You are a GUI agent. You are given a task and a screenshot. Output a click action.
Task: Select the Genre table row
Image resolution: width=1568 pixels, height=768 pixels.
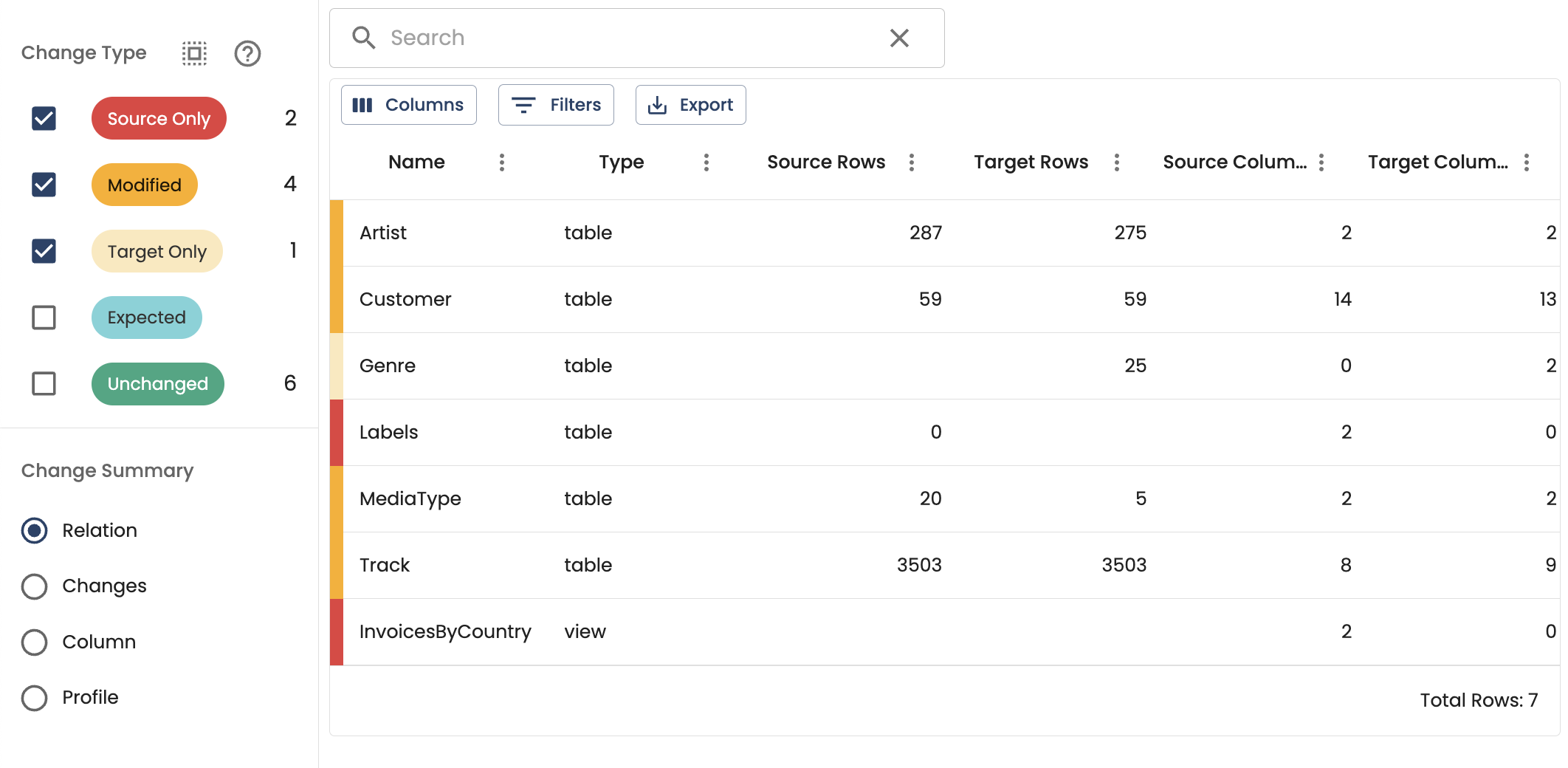point(945,366)
